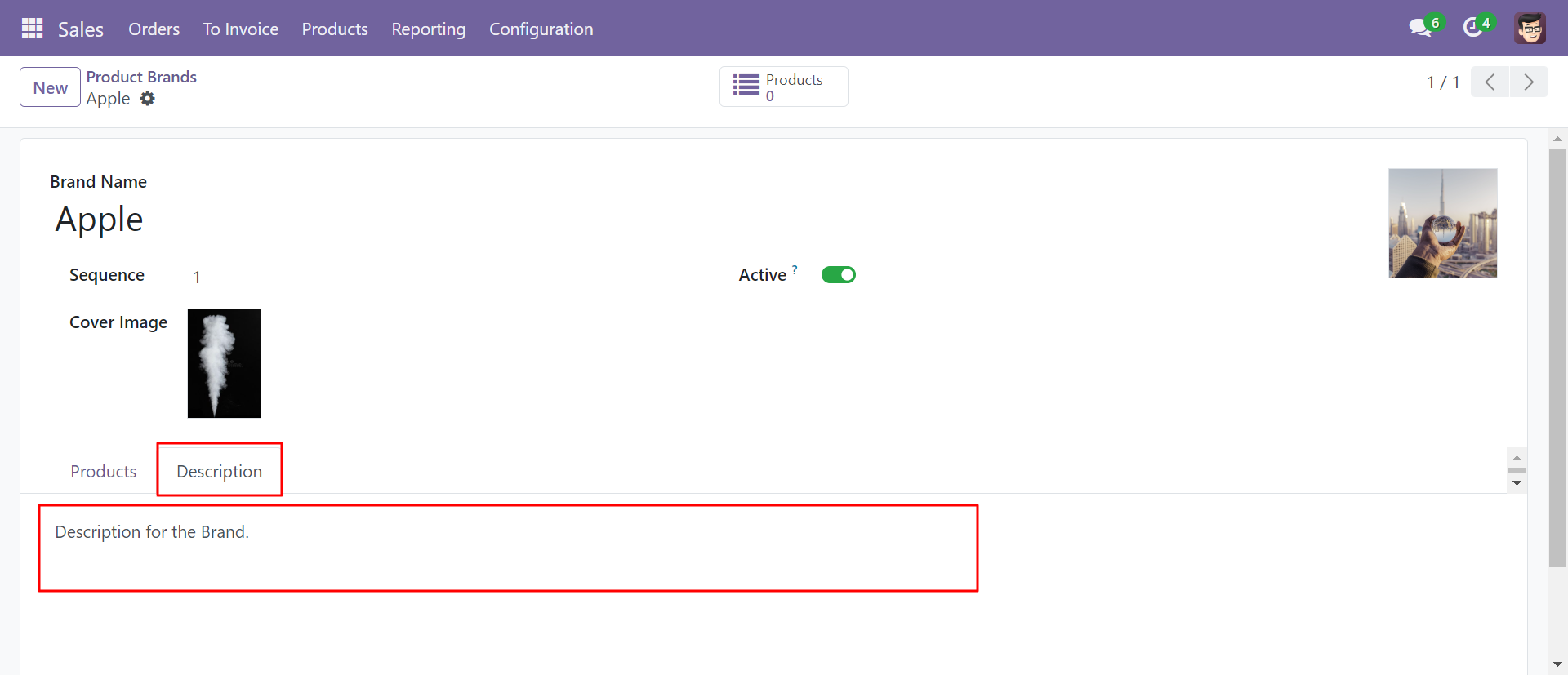Open the user avatar menu

(1530, 29)
